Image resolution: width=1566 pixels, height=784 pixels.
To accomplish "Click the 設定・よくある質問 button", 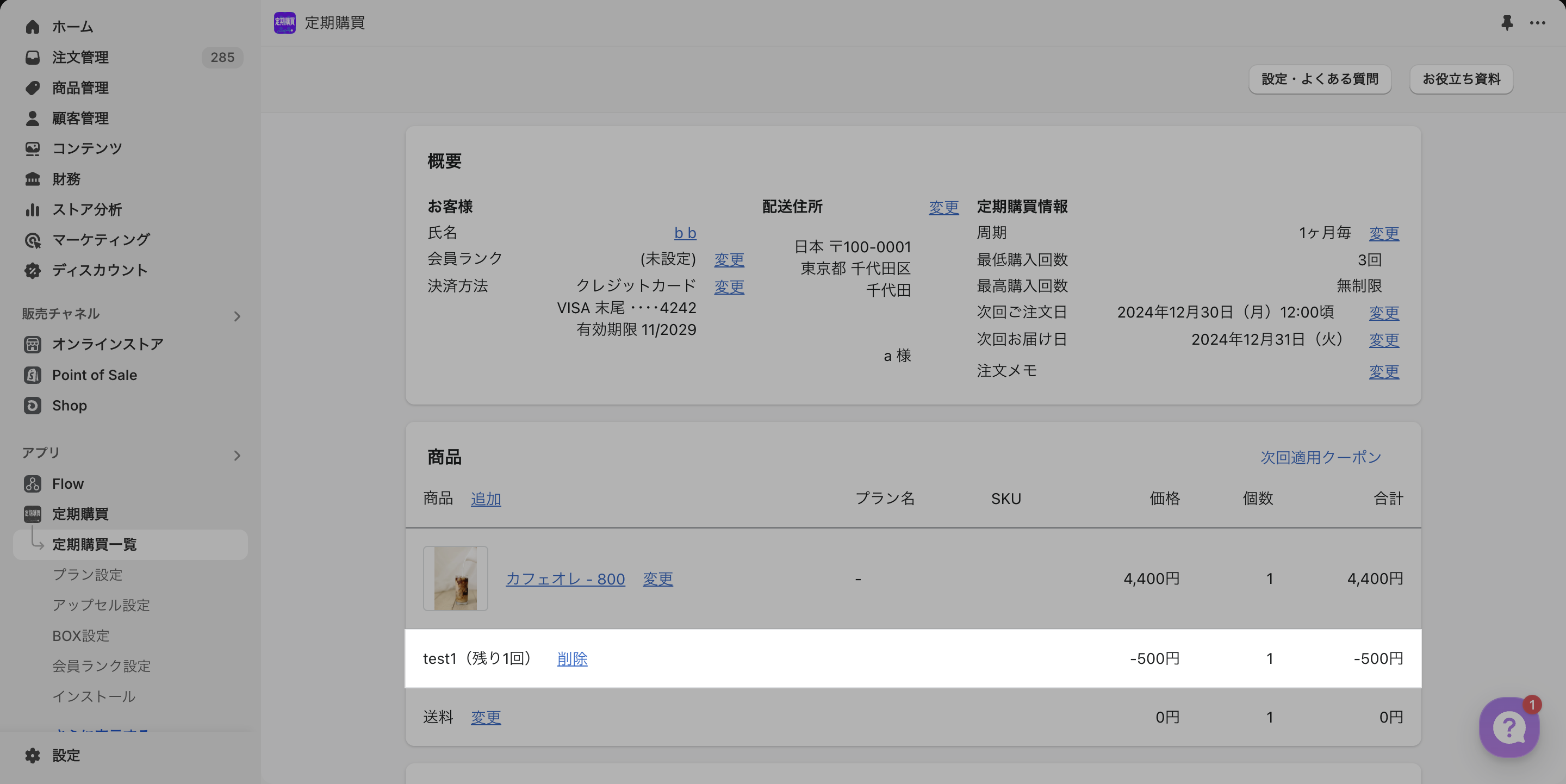I will 1319,79.
